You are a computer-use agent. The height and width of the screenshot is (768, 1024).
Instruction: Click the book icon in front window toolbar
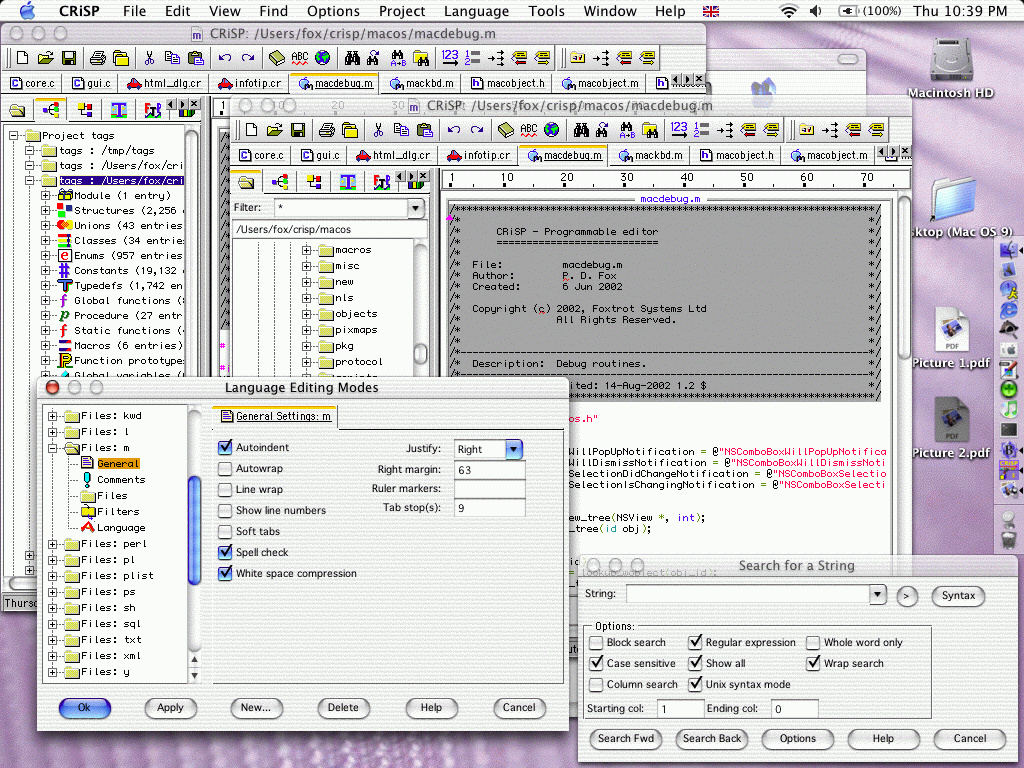click(506, 130)
